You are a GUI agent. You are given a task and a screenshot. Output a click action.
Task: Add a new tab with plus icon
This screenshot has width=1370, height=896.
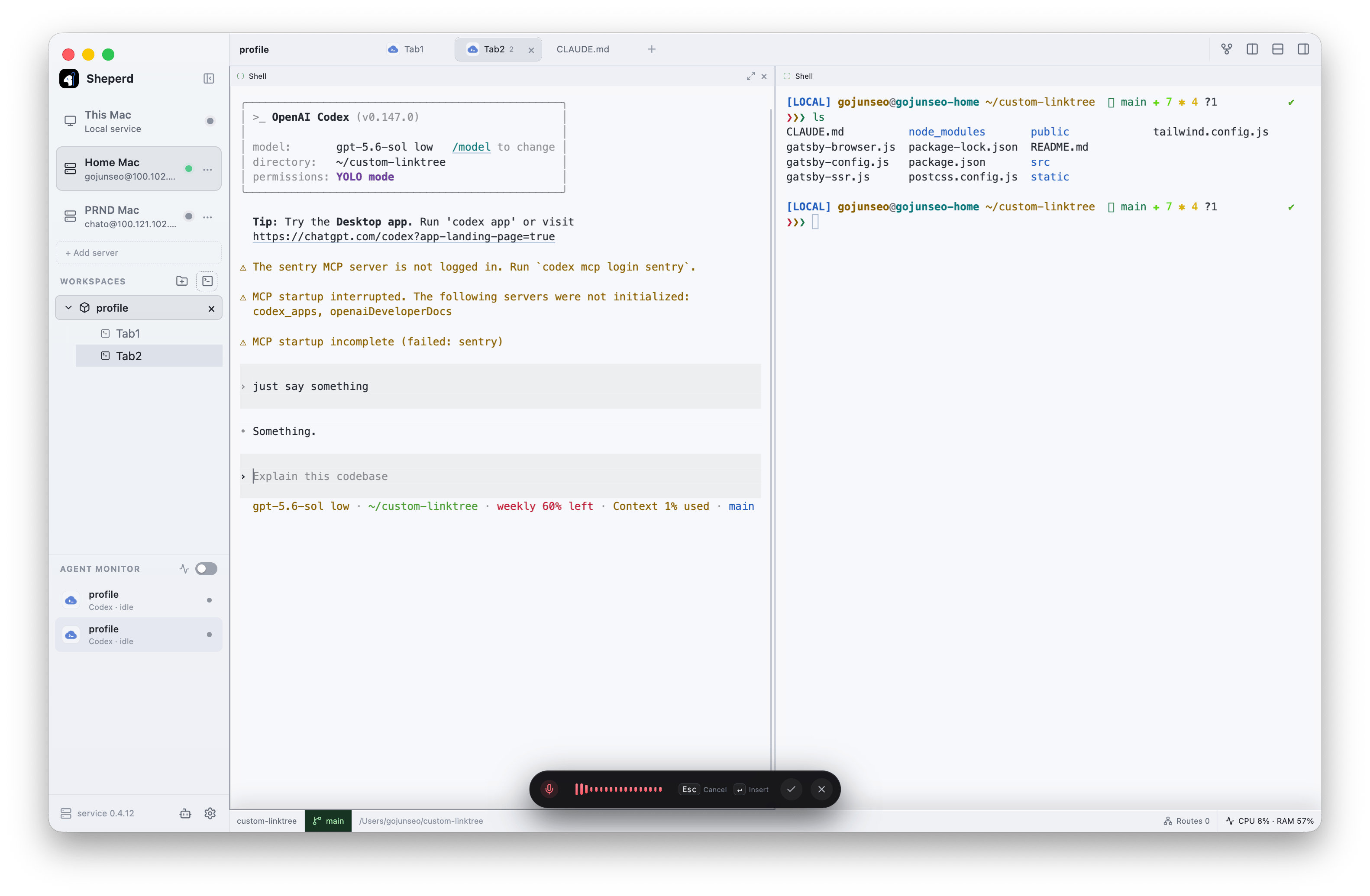point(652,49)
